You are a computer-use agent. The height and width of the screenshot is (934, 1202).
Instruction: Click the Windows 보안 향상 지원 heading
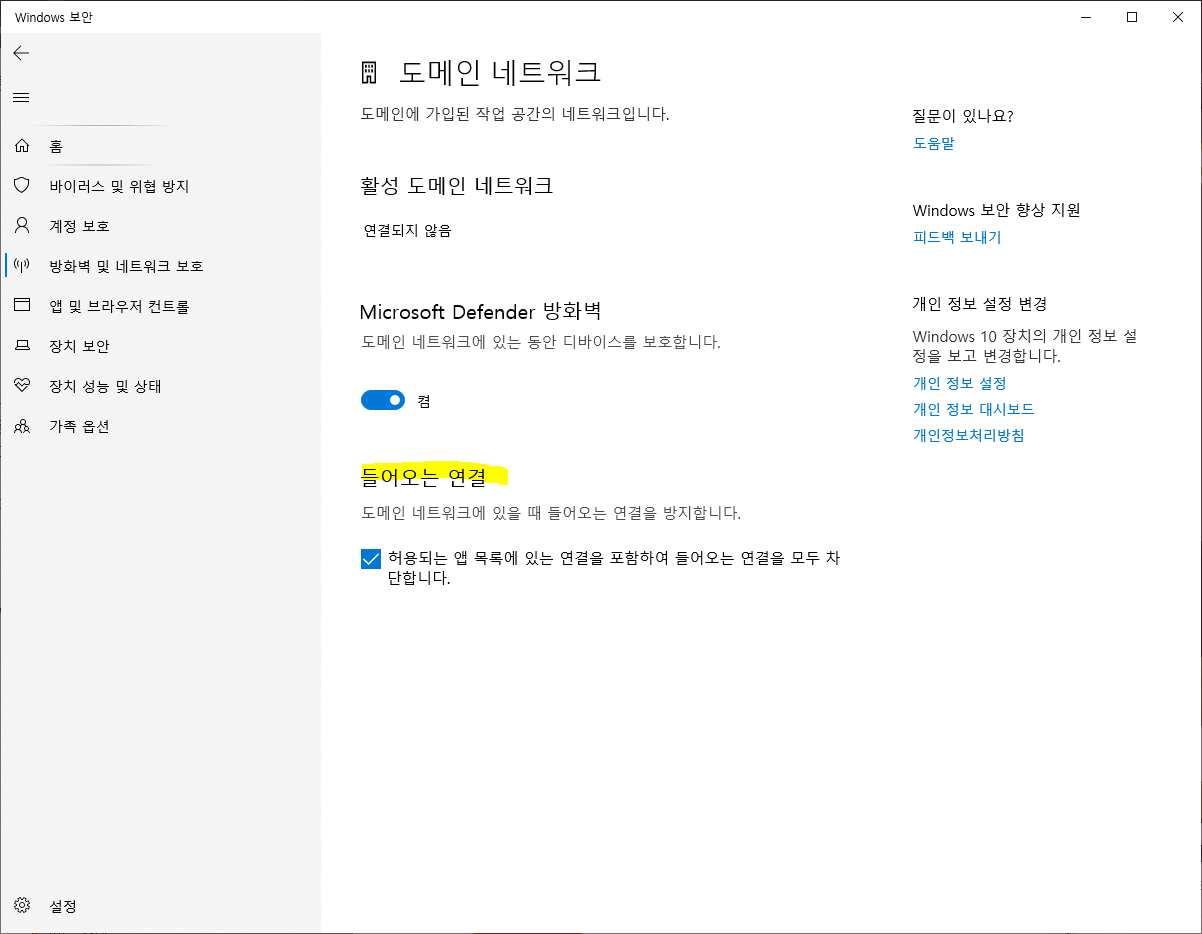click(x=996, y=210)
